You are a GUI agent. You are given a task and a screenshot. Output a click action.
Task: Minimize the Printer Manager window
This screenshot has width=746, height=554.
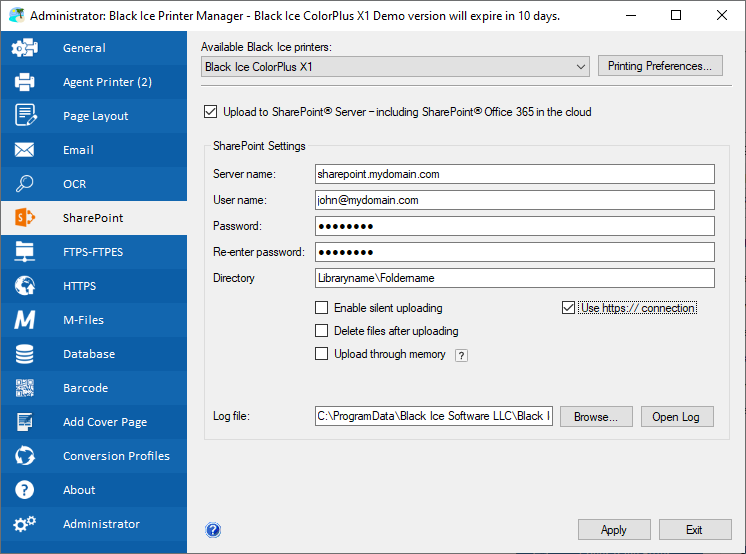pos(631,15)
